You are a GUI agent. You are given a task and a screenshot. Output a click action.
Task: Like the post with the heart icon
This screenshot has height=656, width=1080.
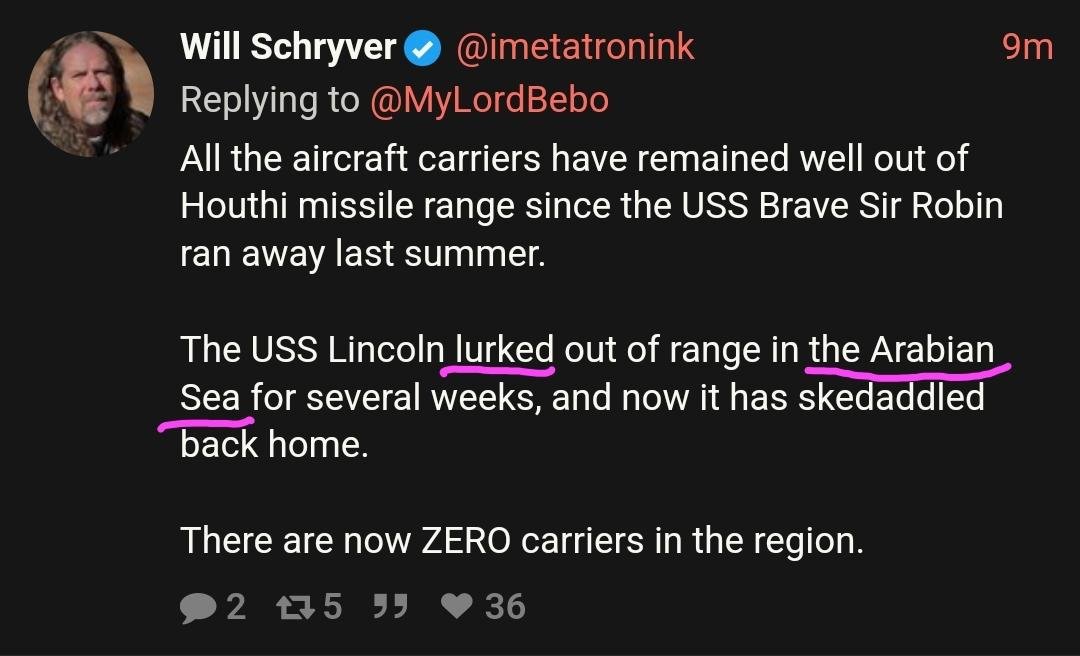[457, 607]
